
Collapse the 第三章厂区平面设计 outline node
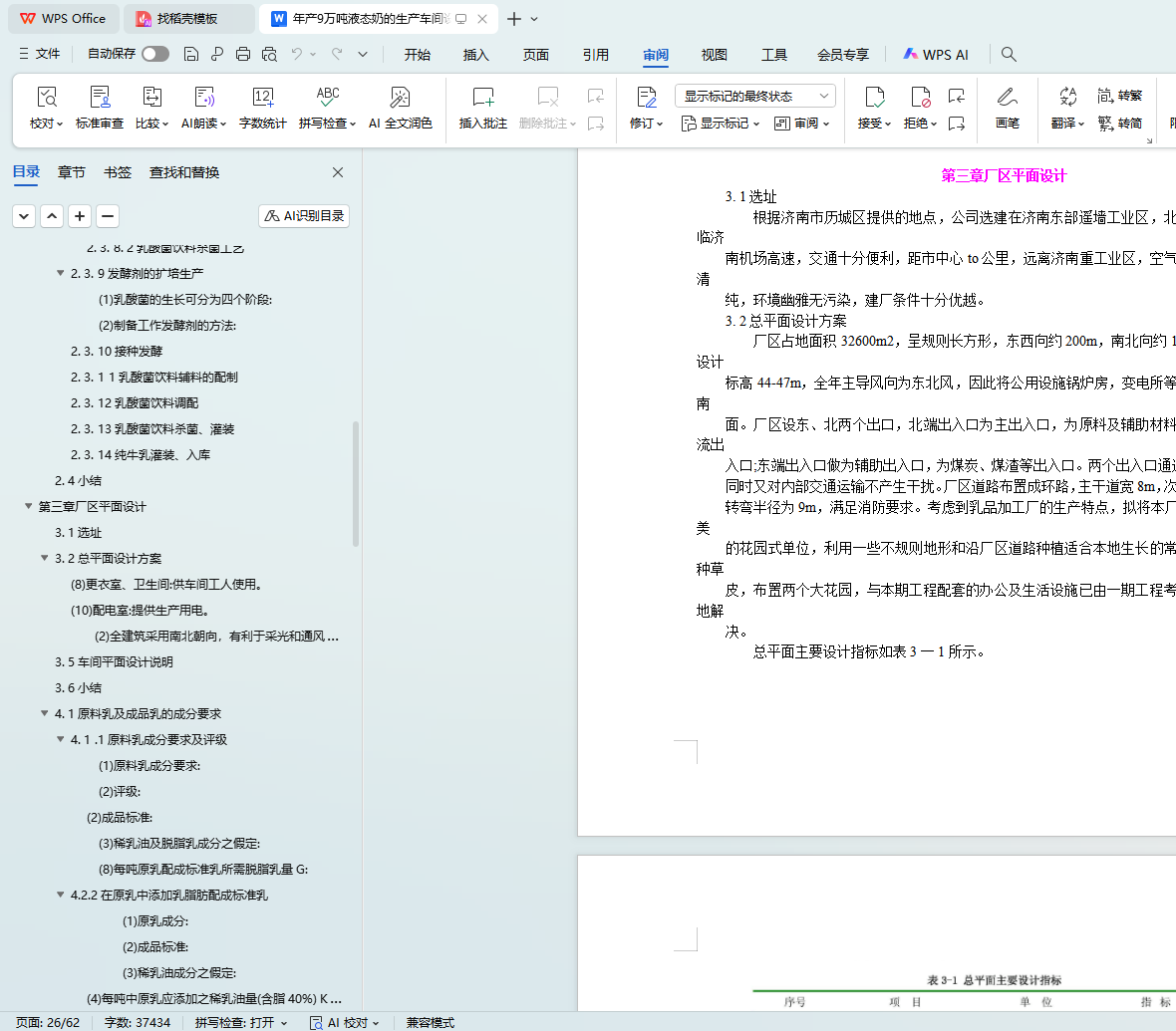(x=29, y=507)
